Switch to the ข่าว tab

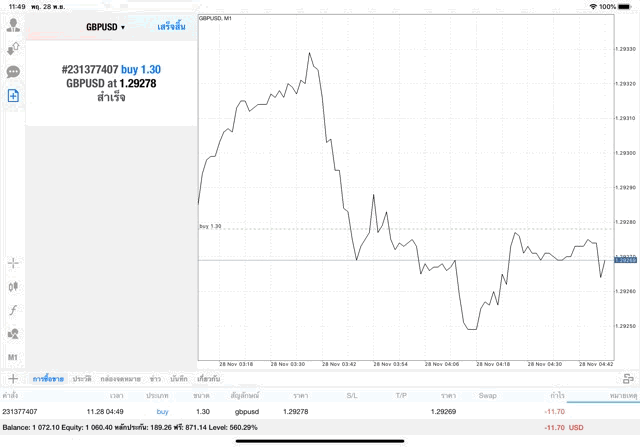(156, 379)
